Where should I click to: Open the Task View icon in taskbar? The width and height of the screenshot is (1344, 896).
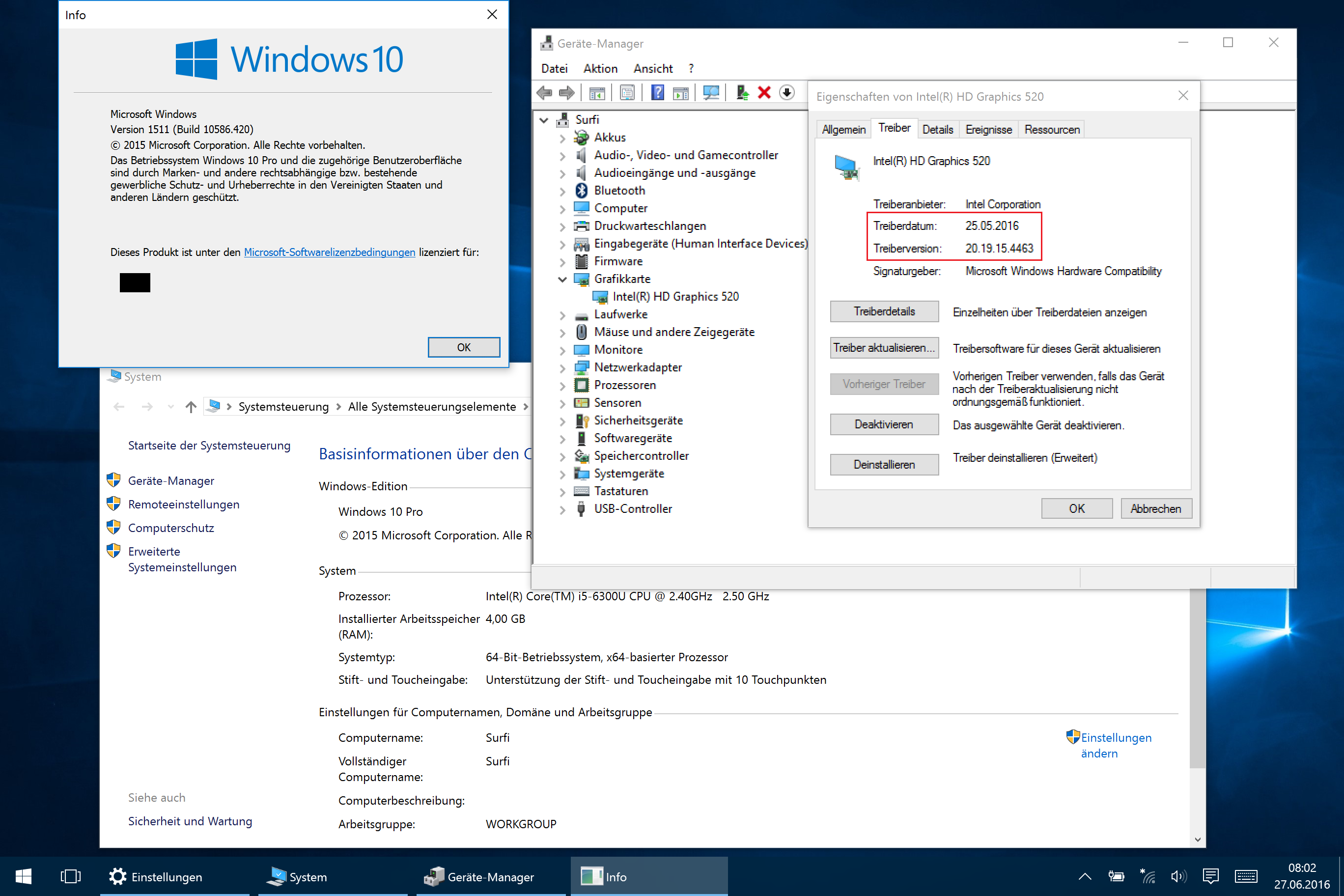tap(70, 876)
